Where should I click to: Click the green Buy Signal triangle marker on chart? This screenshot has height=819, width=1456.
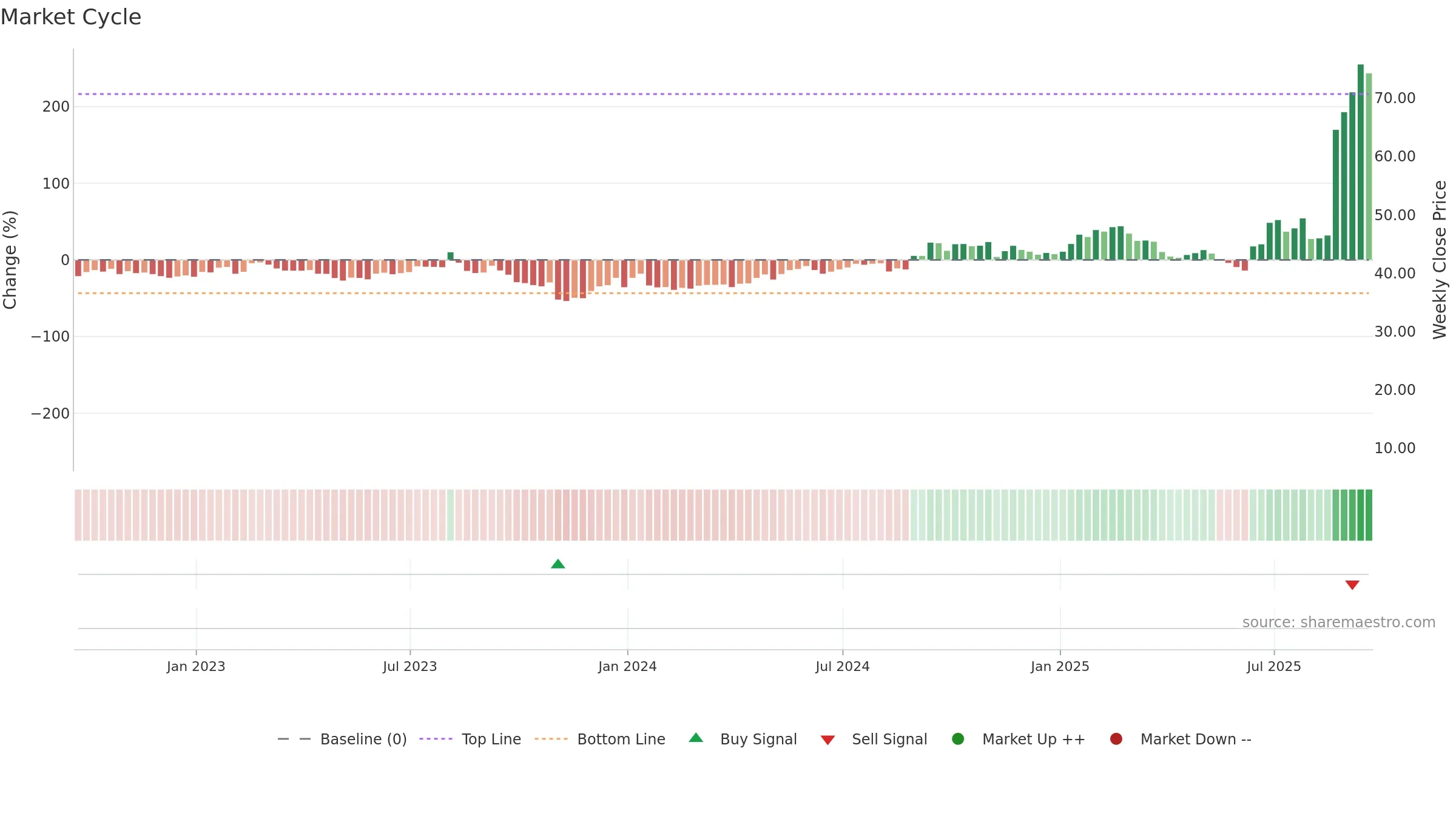[558, 564]
